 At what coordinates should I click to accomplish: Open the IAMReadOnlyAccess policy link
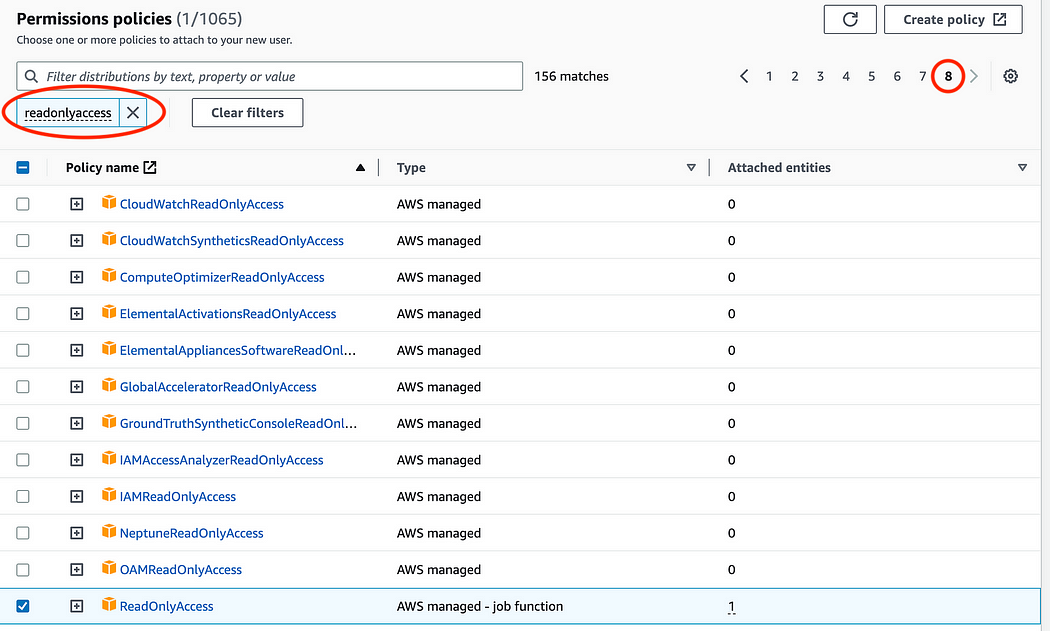click(x=178, y=496)
